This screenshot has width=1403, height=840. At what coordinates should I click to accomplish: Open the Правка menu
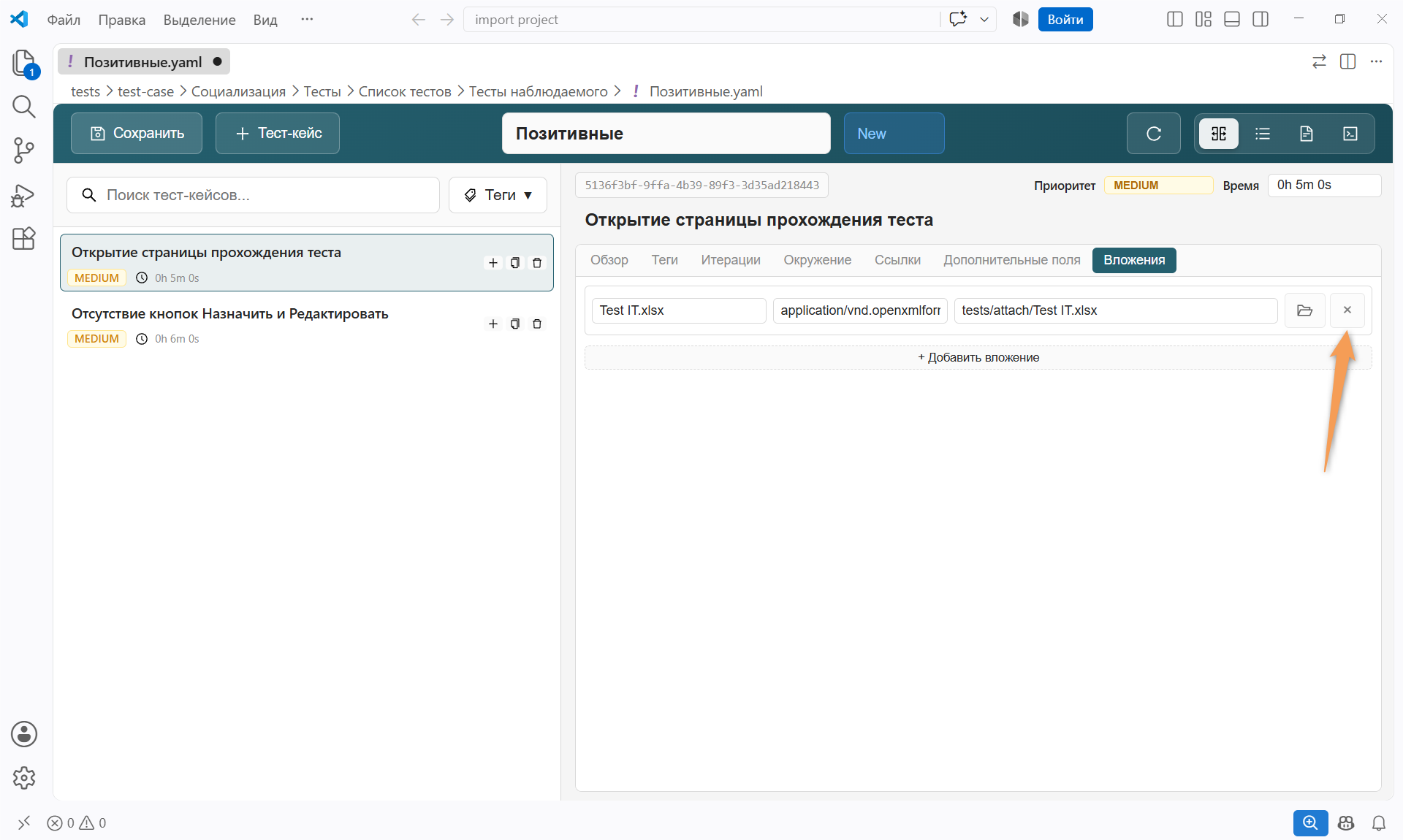(122, 20)
